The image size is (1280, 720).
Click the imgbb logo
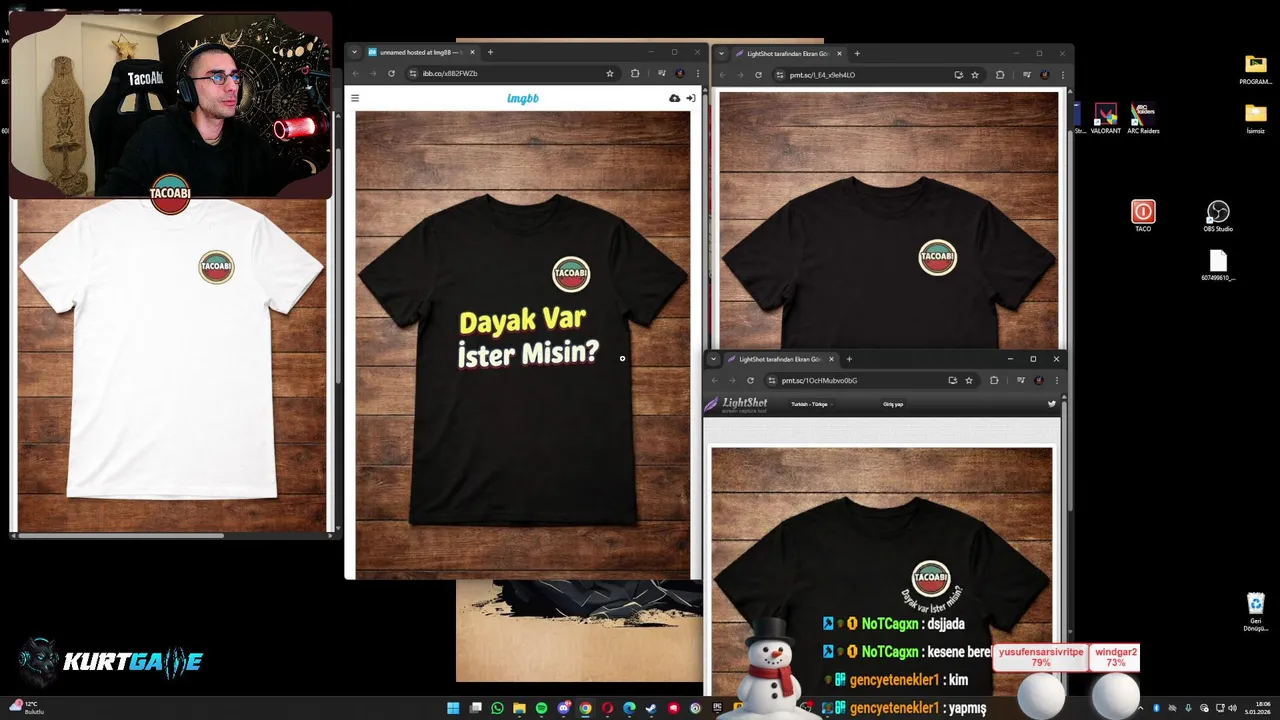tap(523, 98)
